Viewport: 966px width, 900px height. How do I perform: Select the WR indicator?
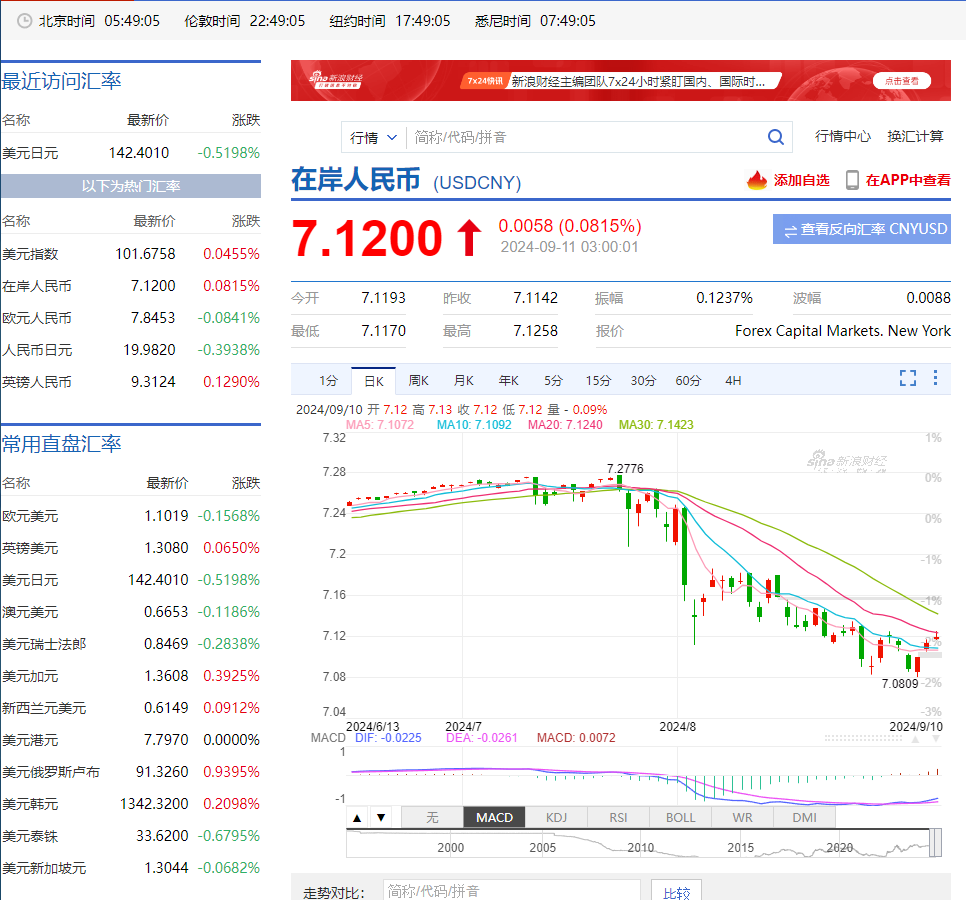(x=742, y=817)
